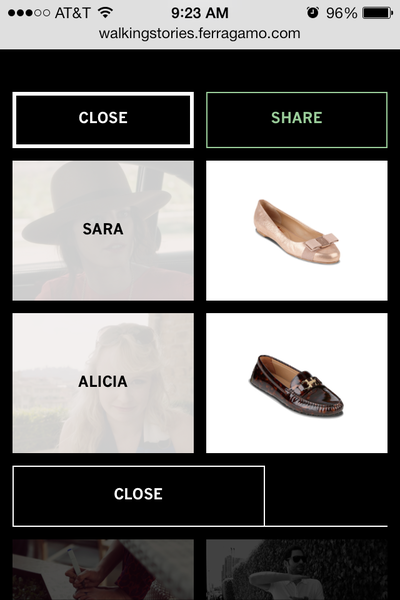This screenshot has height=600, width=400.
Task: Open Sara's story tile
Action: click(103, 230)
